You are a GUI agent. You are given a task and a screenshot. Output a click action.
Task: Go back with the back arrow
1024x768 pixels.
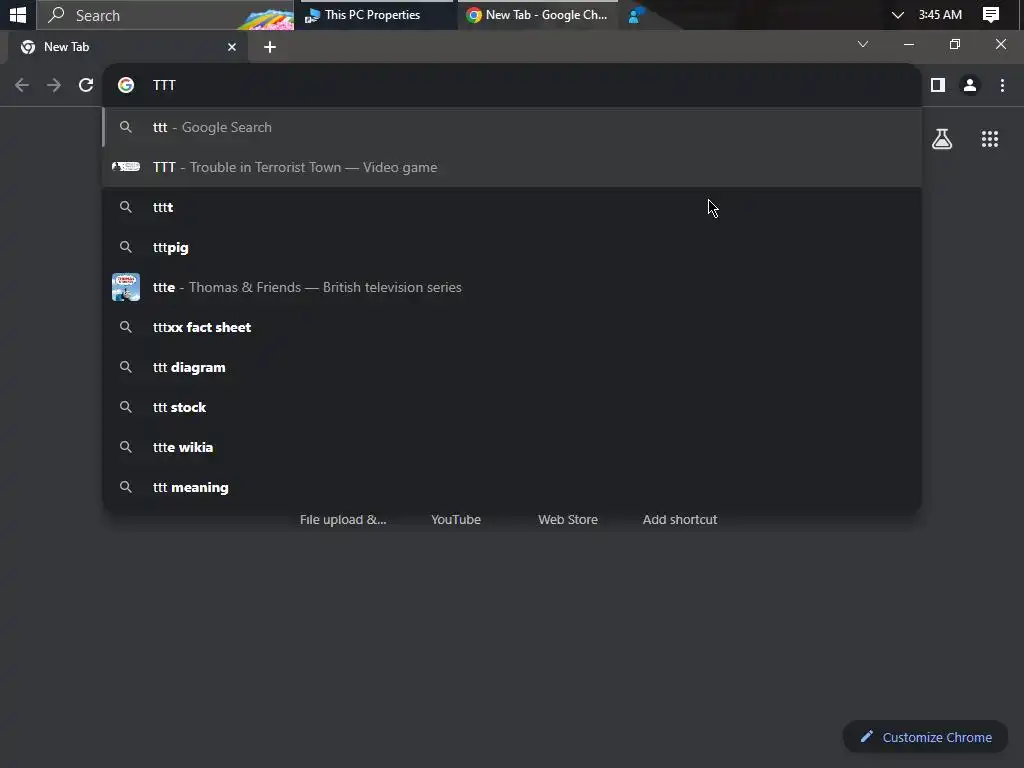tap(22, 85)
